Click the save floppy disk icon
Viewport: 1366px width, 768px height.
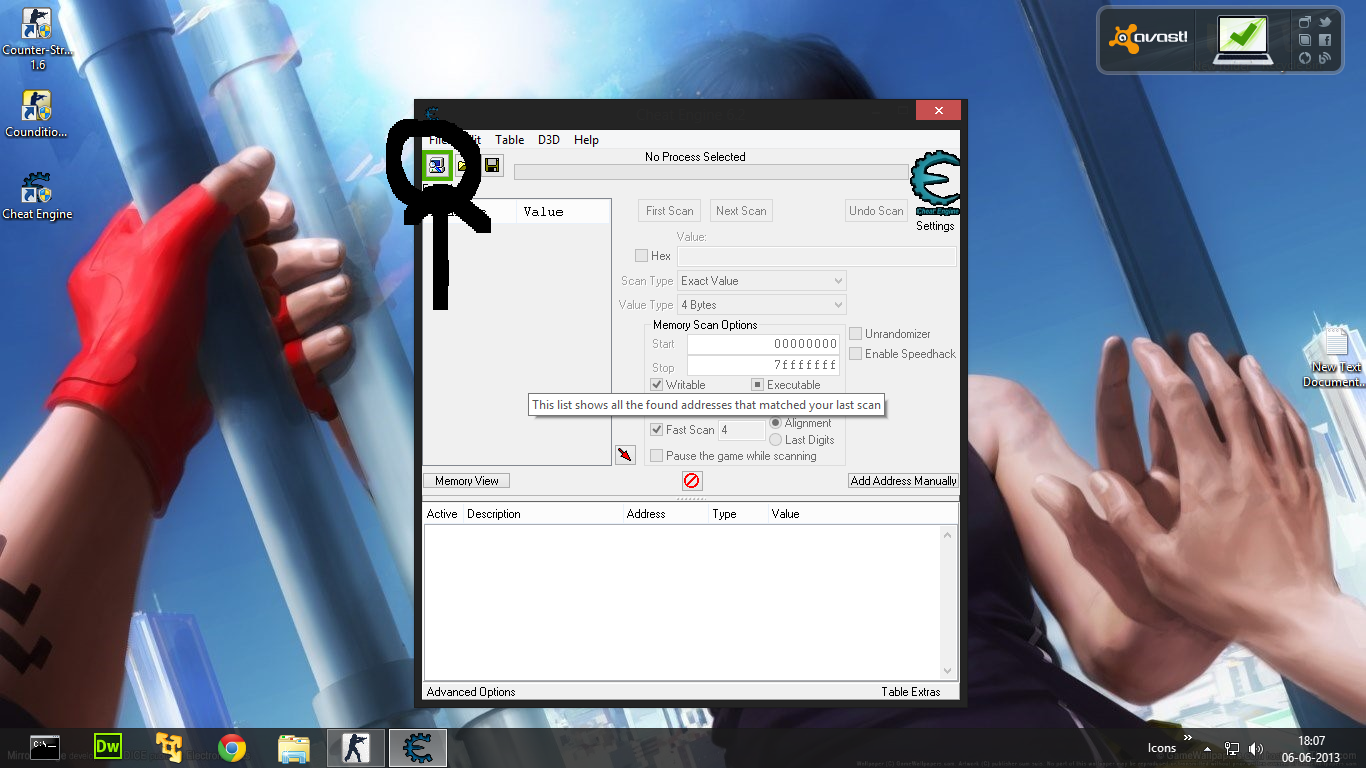point(492,165)
